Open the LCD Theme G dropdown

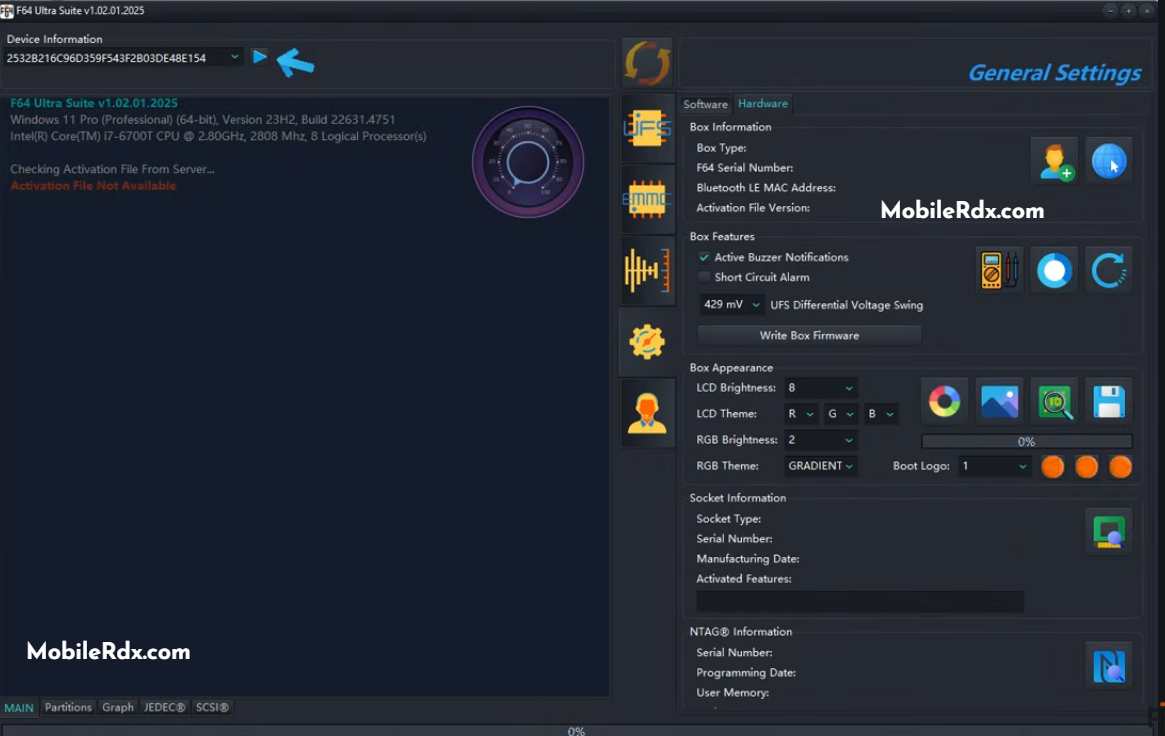click(841, 414)
